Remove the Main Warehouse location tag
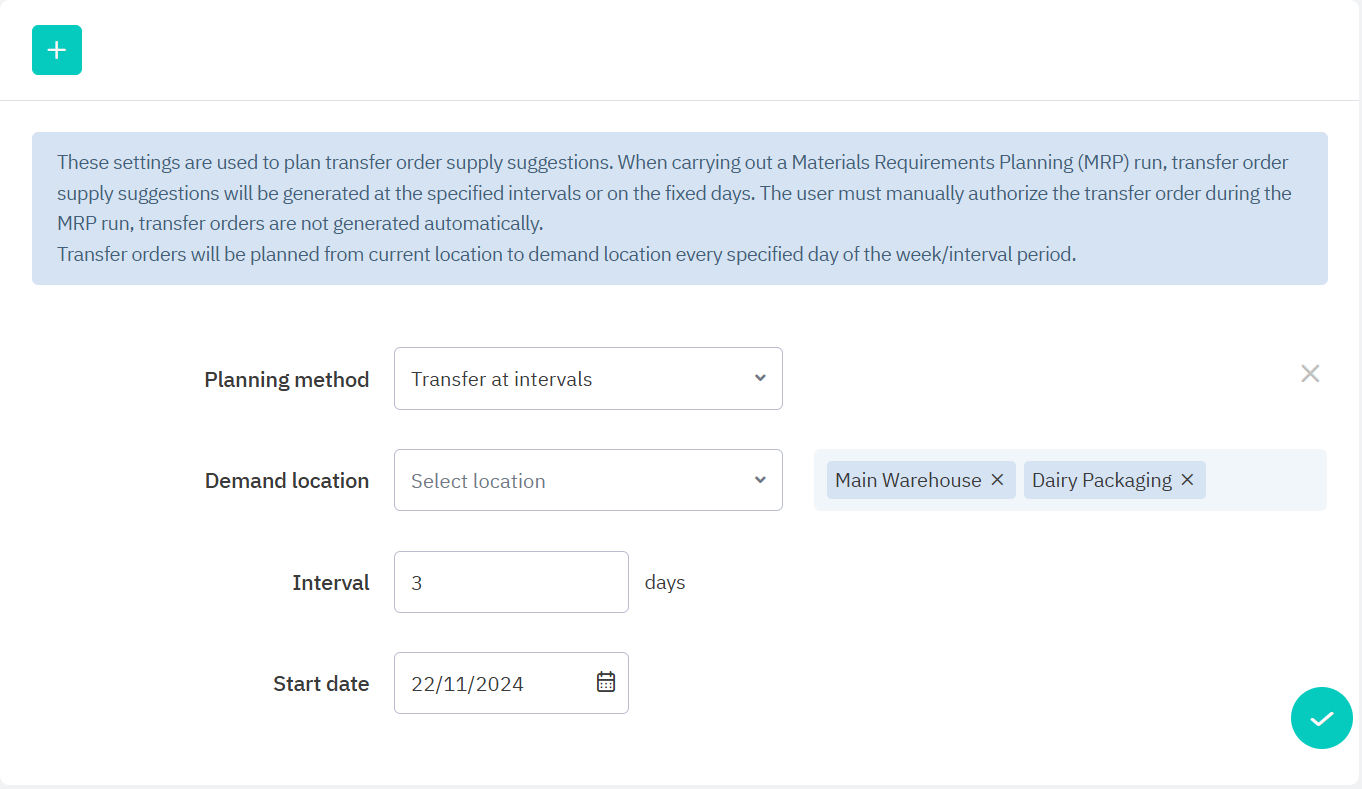Image resolution: width=1362 pixels, height=789 pixels. (997, 480)
